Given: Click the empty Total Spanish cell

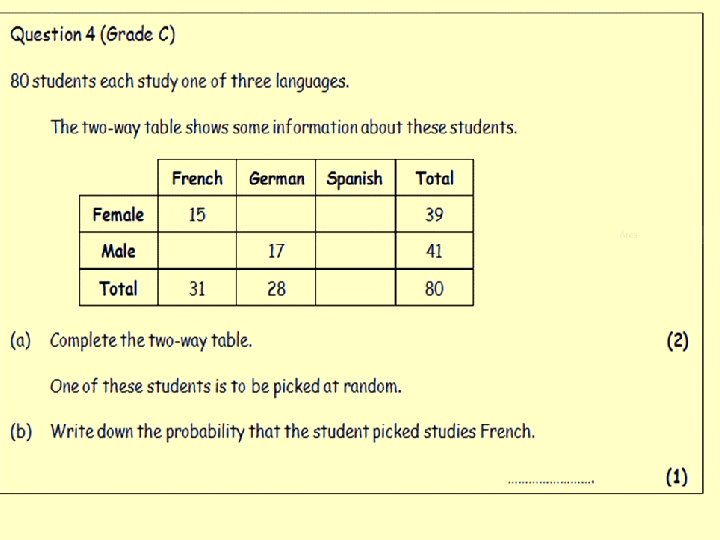Looking at the screenshot, I should click(x=355, y=288).
